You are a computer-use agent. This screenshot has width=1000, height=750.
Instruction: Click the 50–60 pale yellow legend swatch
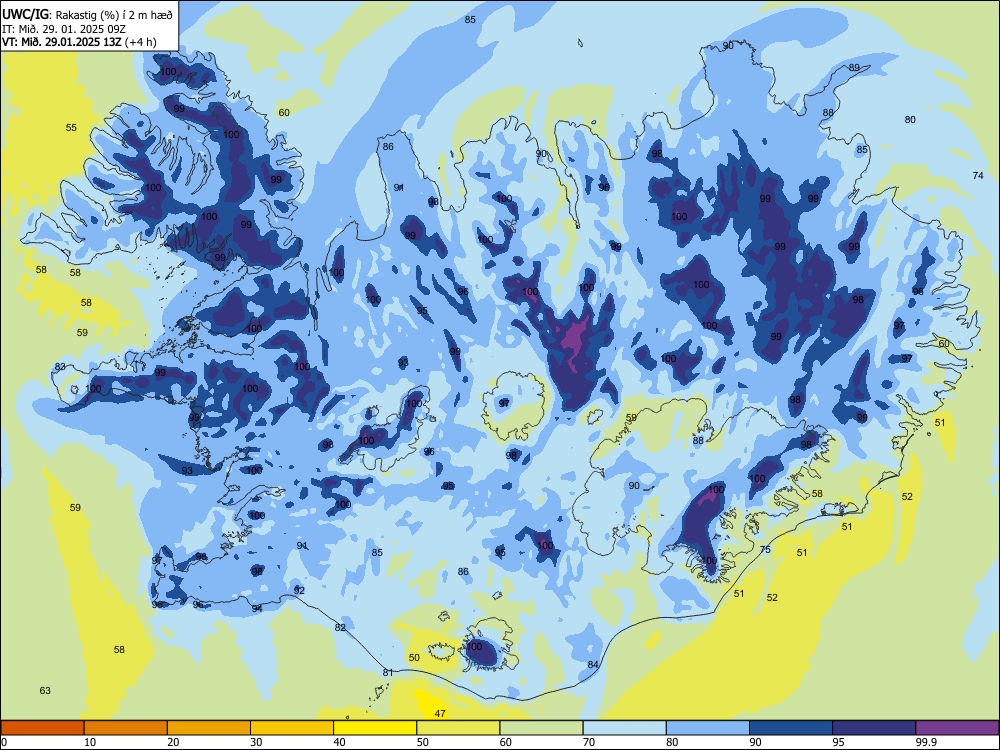458,728
